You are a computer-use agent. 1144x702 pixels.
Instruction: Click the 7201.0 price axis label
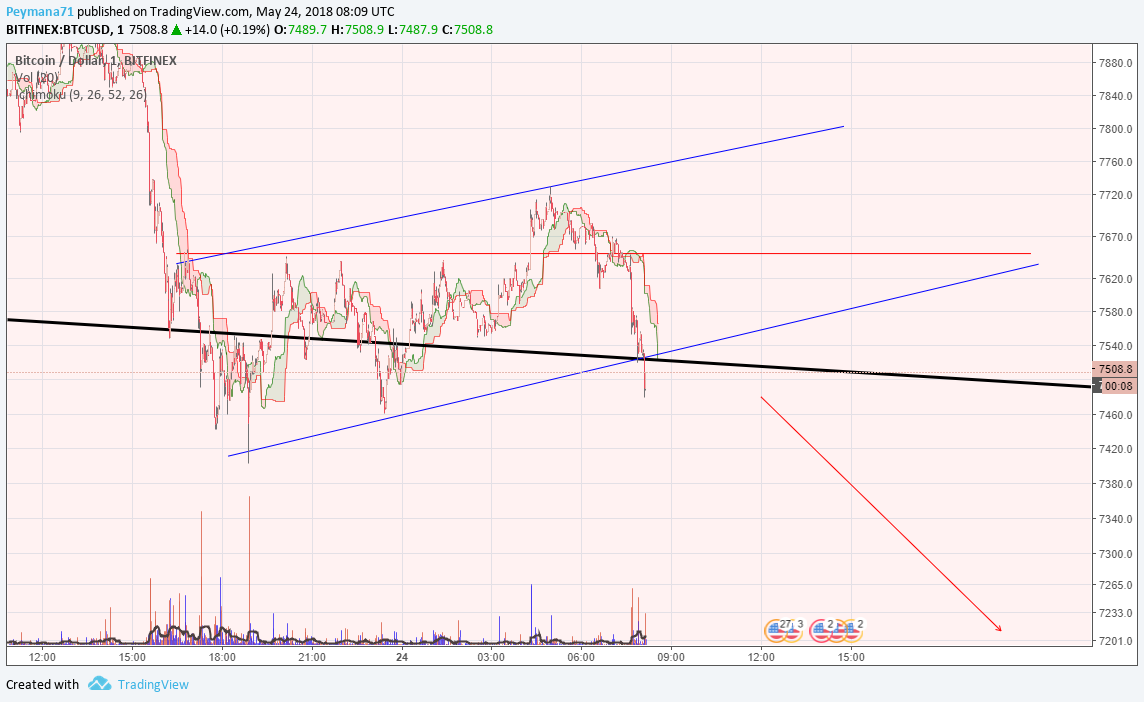1116,641
